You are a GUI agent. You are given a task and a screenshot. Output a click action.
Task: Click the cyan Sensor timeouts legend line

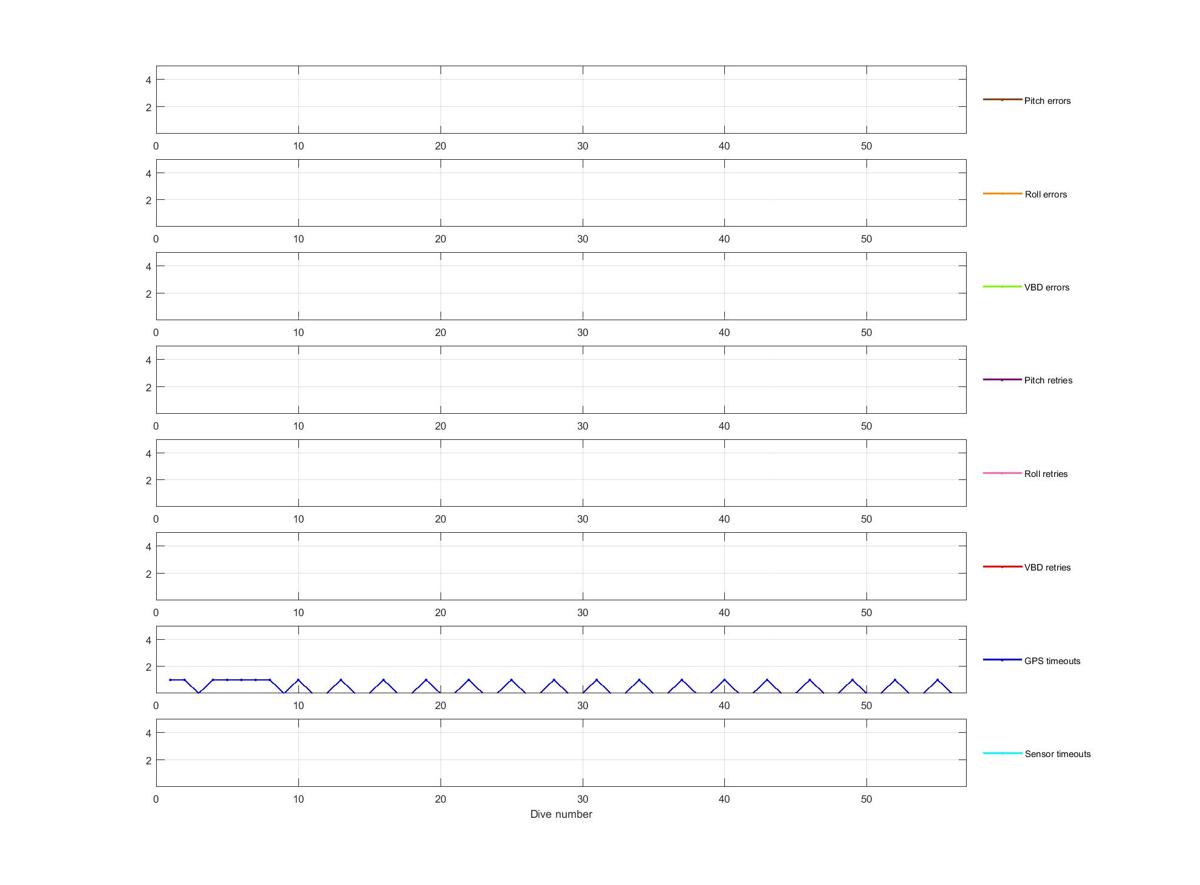tap(1002, 753)
